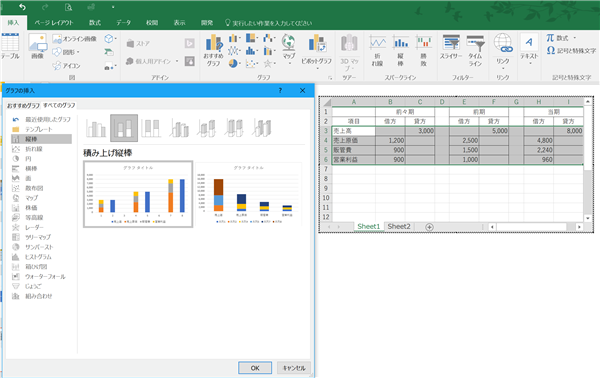Switch to the Recommended Charts (おすすめグラフ) dialog tab
The image size is (600, 378).
[x=23, y=105]
